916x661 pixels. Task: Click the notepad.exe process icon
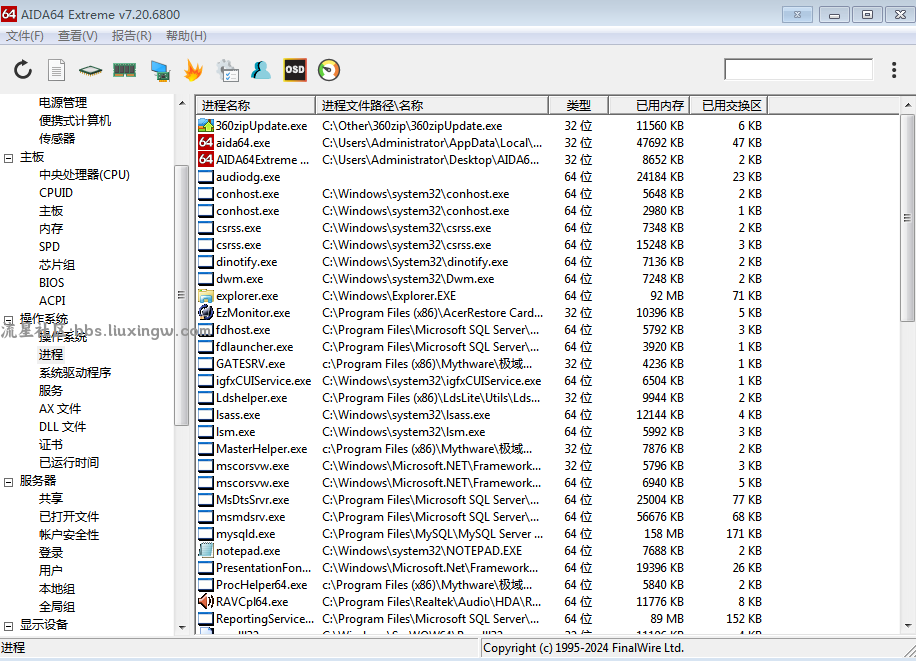(x=206, y=551)
